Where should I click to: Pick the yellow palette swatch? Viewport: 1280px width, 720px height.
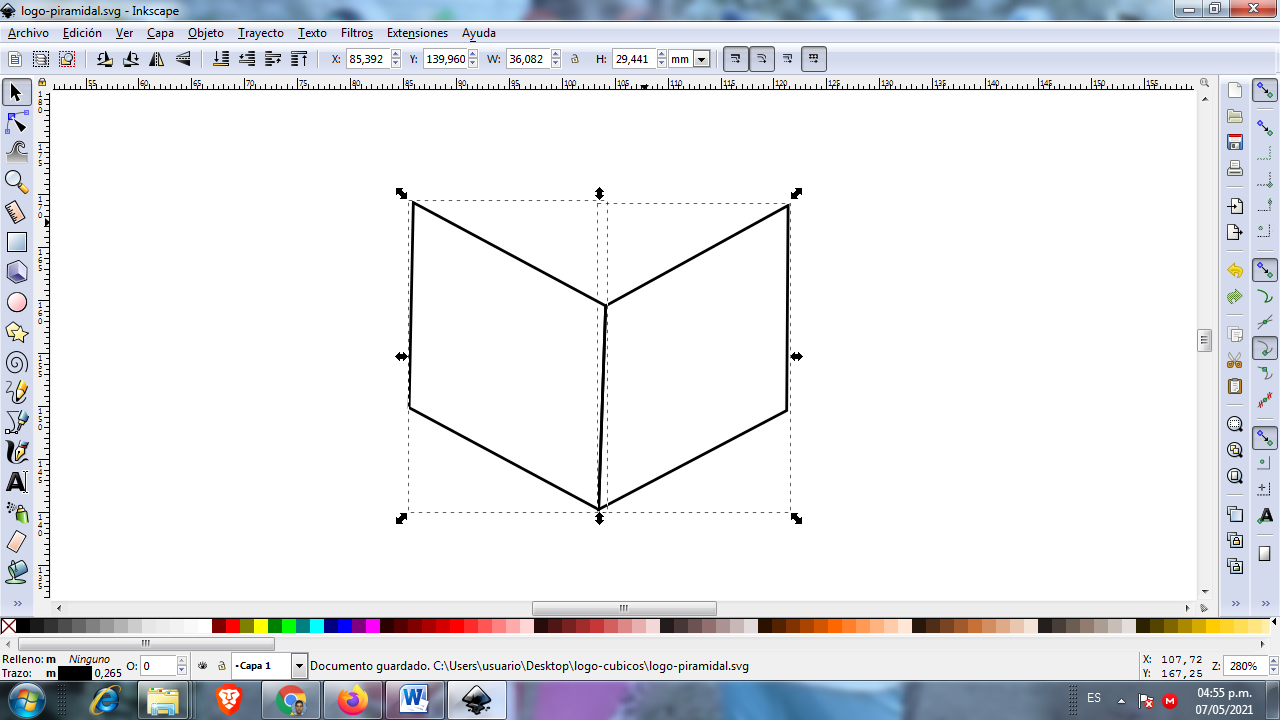[260, 626]
